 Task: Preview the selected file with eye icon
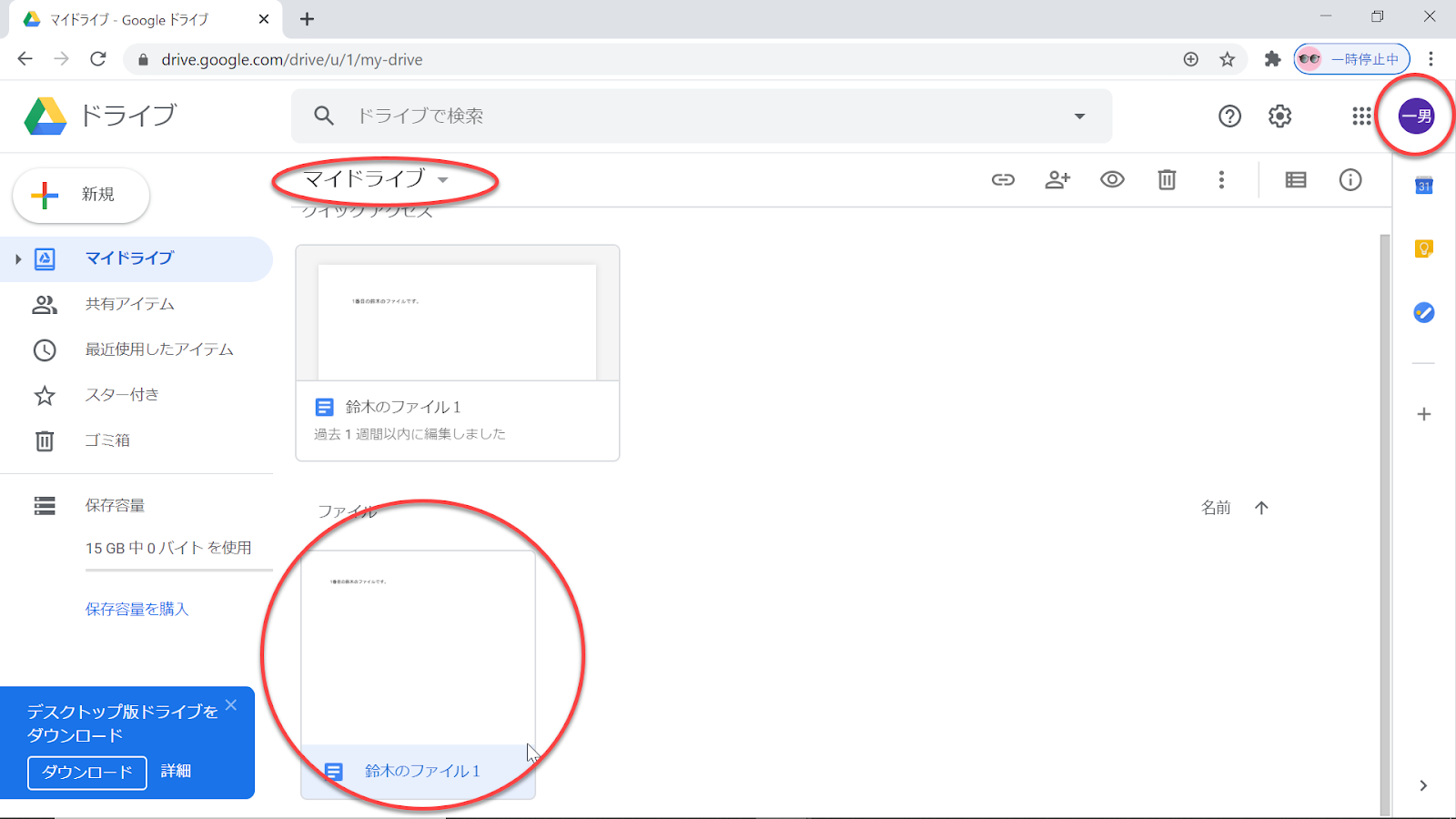tap(1112, 179)
